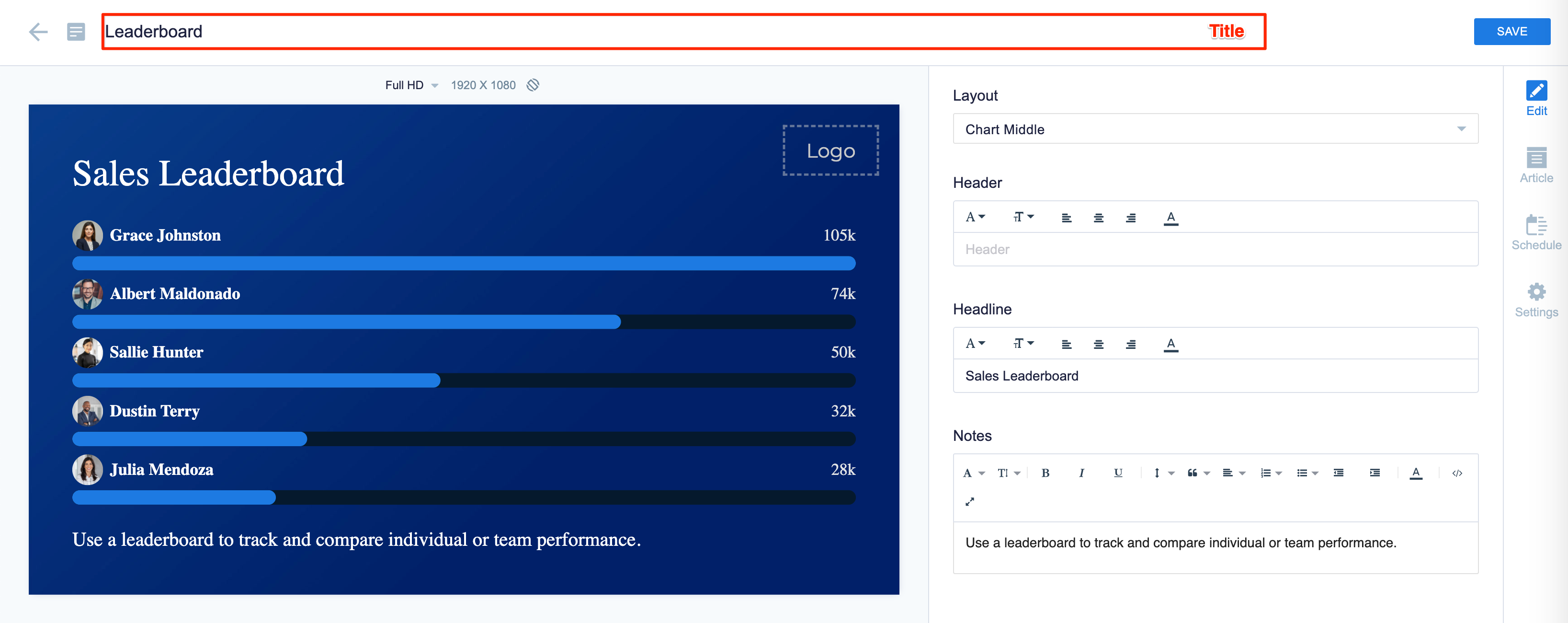The height and width of the screenshot is (623, 1568).
Task: Click the SAVE button
Action: click(x=1511, y=32)
